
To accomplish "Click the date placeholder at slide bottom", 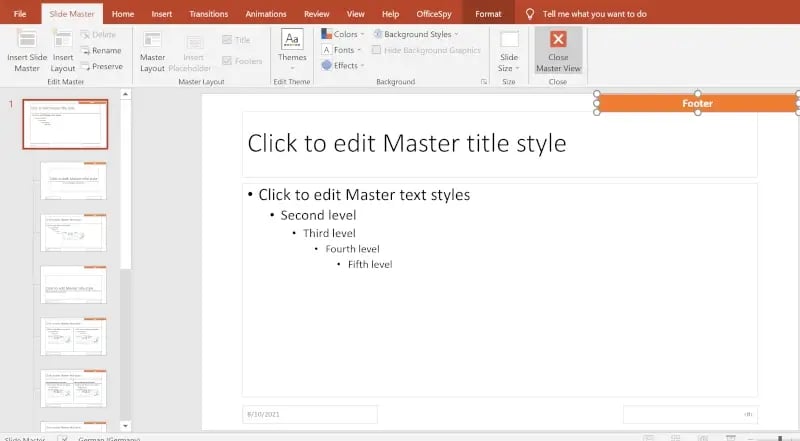I will click(x=310, y=414).
